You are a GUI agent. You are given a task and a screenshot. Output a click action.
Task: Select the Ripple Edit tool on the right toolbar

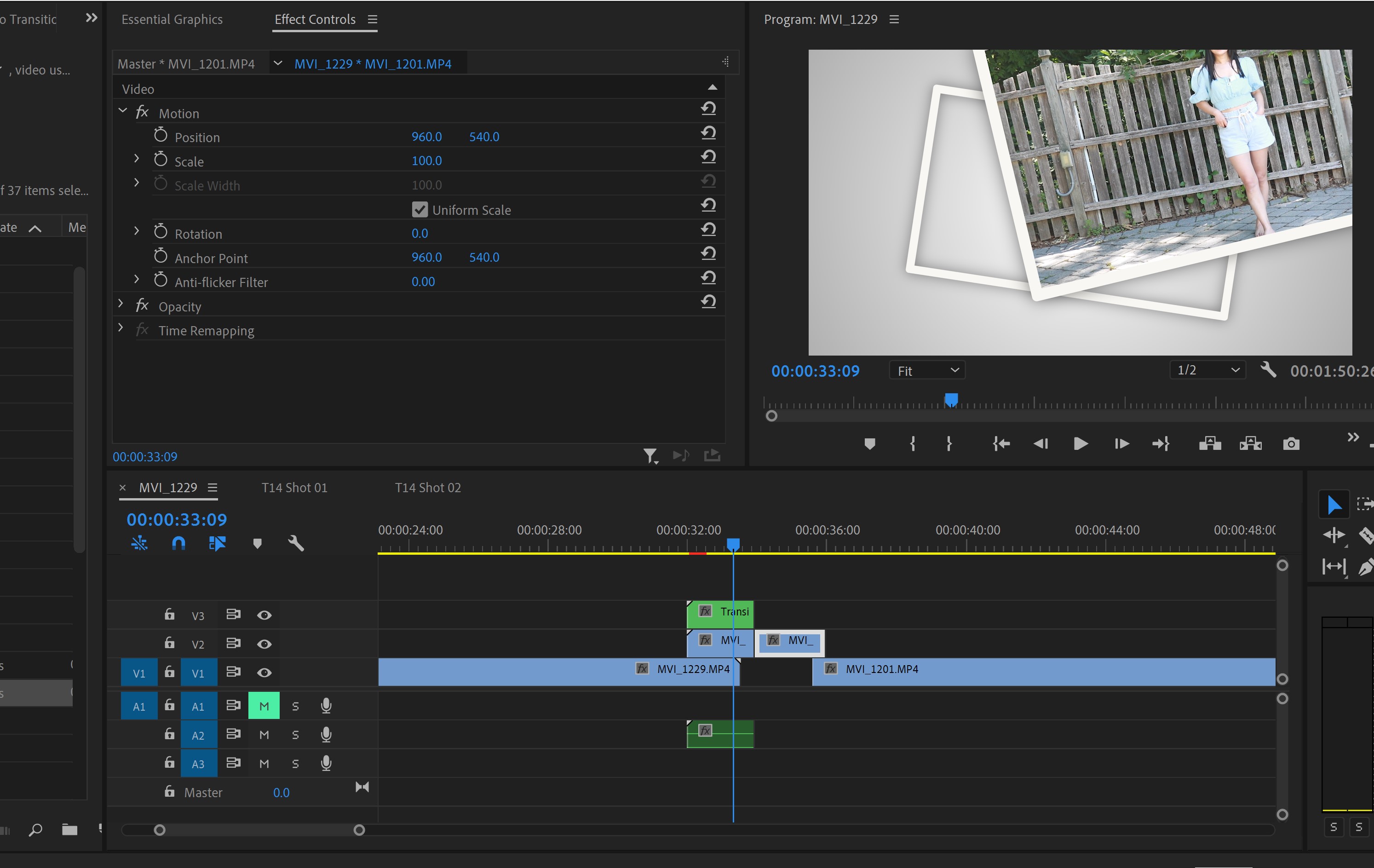click(x=1334, y=536)
